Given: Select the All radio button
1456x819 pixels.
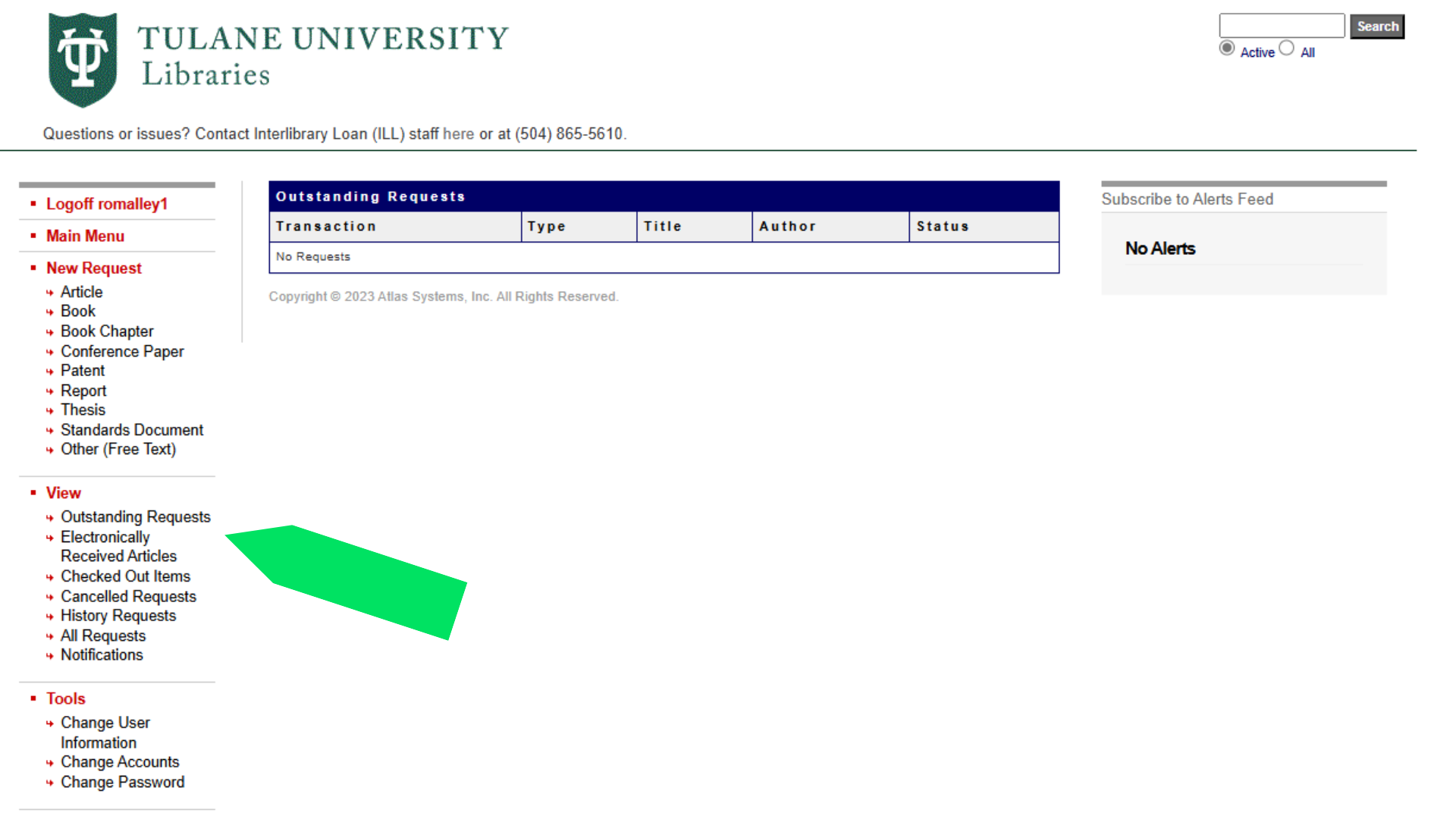Looking at the screenshot, I should point(1286,47).
